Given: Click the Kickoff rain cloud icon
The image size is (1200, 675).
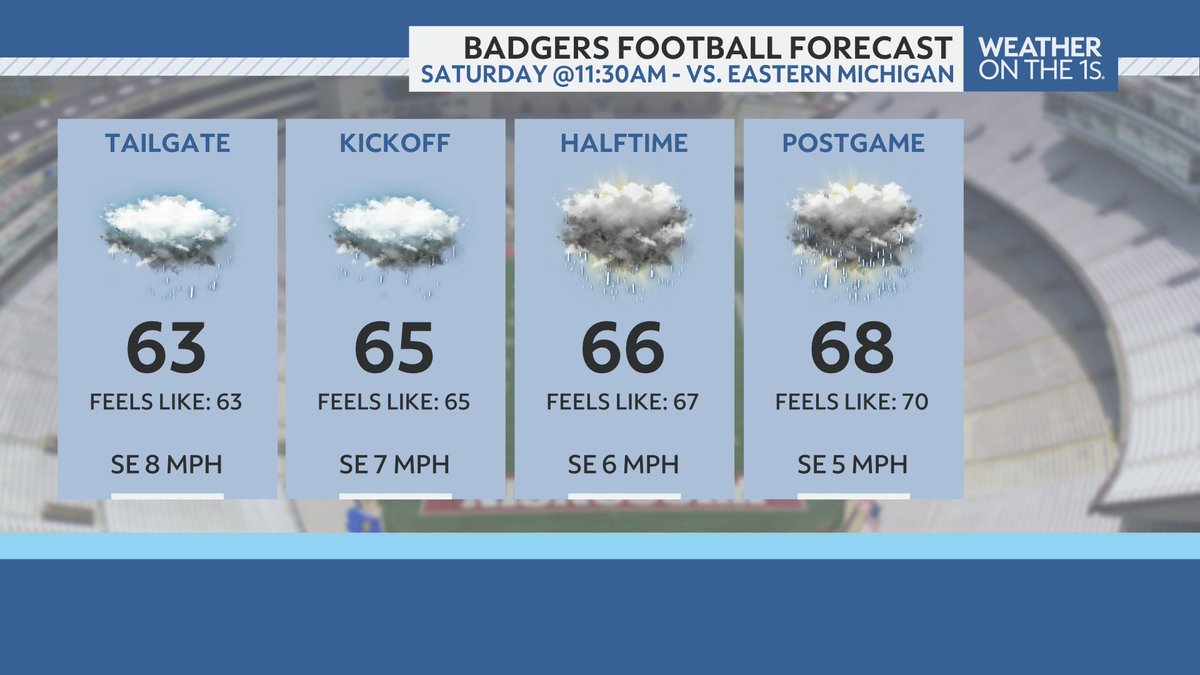Looking at the screenshot, I should coord(396,245).
